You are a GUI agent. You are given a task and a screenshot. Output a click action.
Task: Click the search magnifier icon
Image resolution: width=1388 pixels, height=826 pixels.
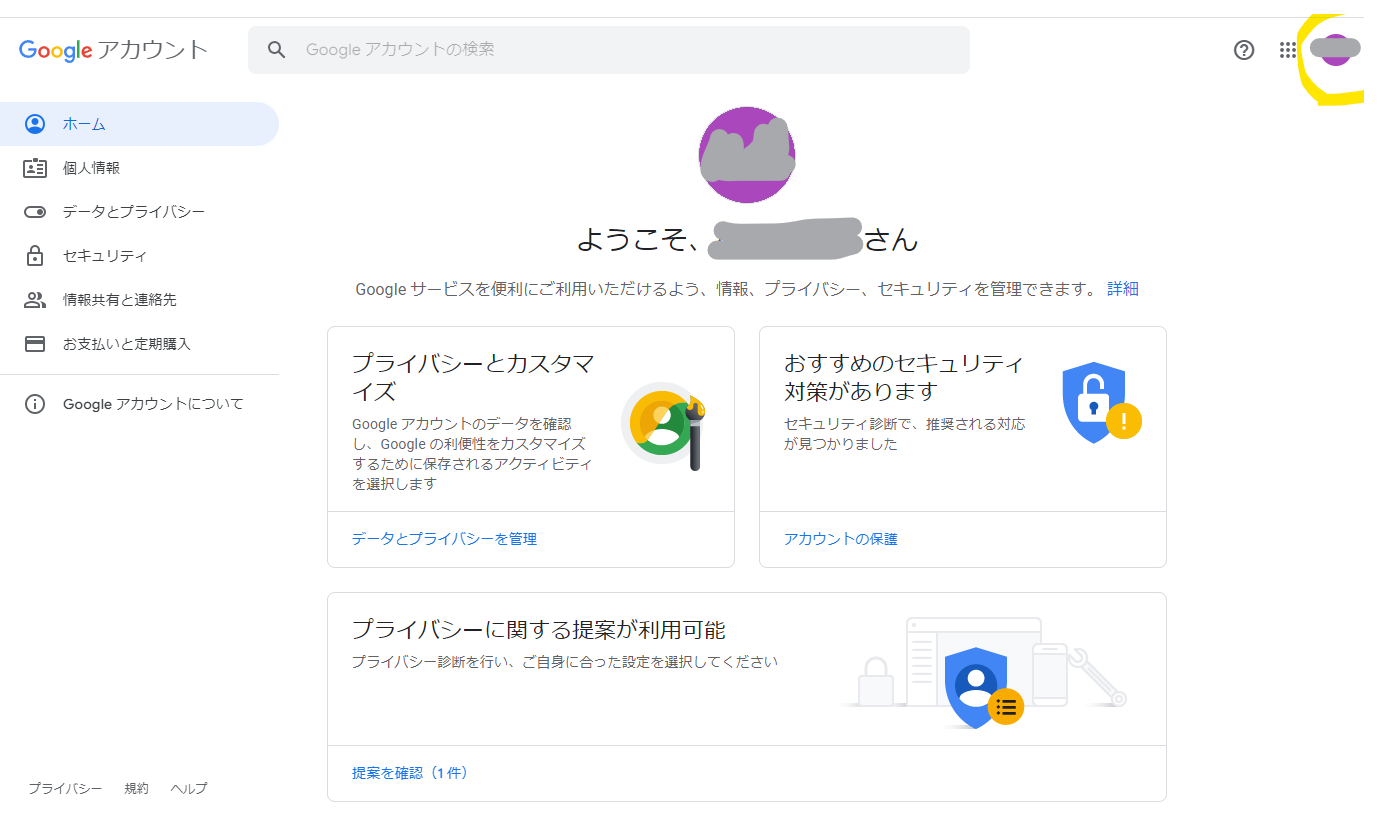[x=277, y=49]
